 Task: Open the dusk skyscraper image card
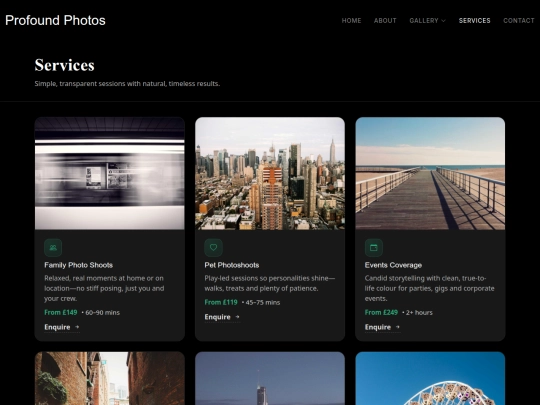(270, 378)
